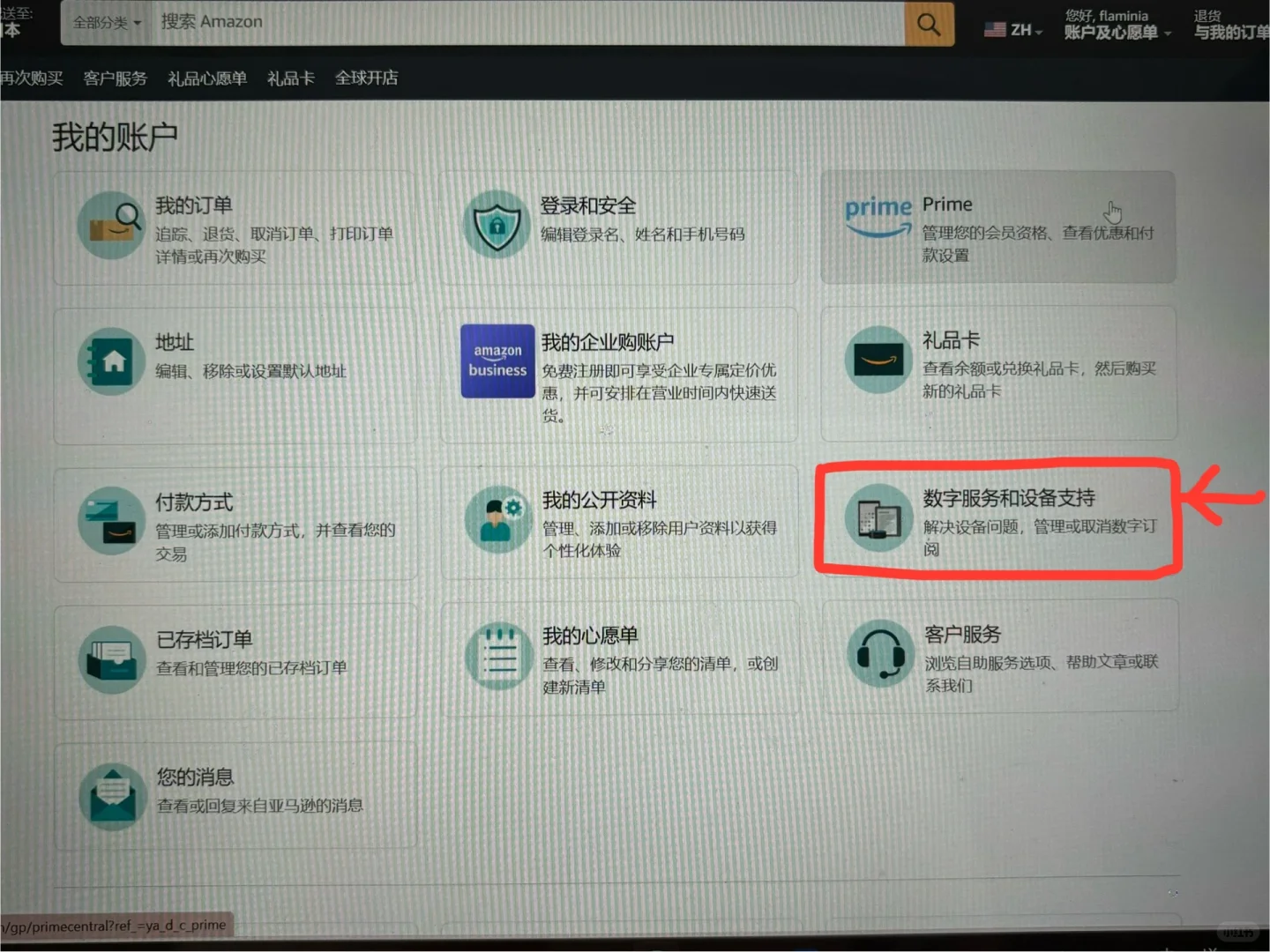Open 客户服务 in the navigation bar
The image size is (1270, 952).
point(115,78)
